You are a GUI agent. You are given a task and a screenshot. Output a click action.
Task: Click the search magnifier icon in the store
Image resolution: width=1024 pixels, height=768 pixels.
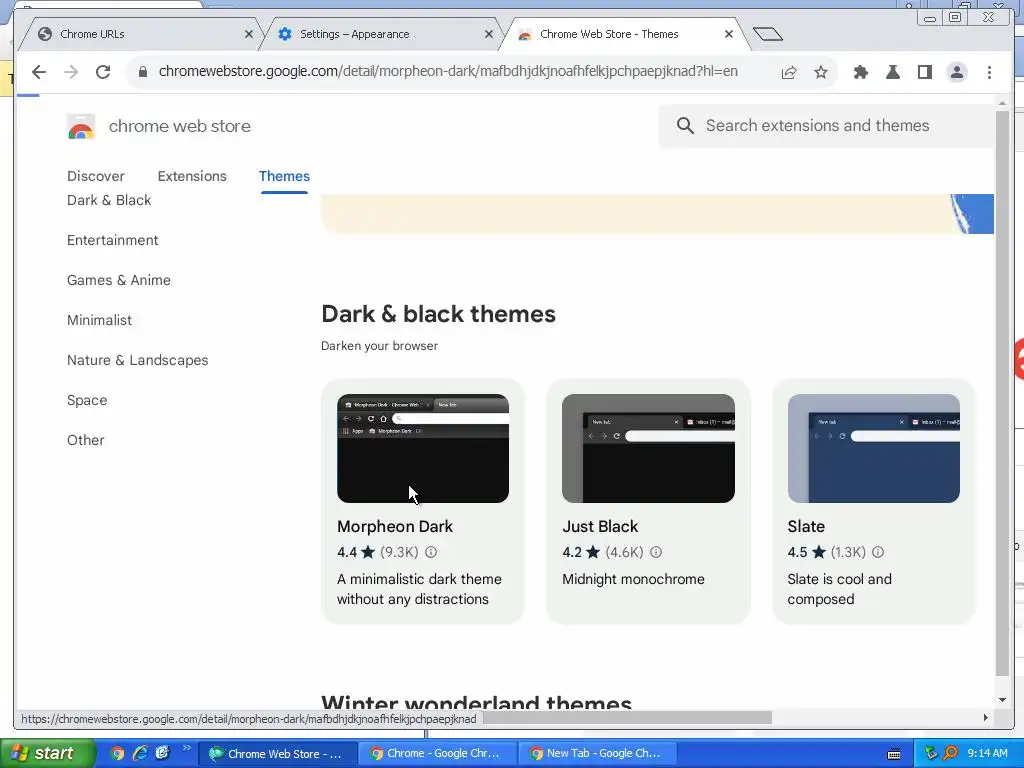tap(685, 125)
